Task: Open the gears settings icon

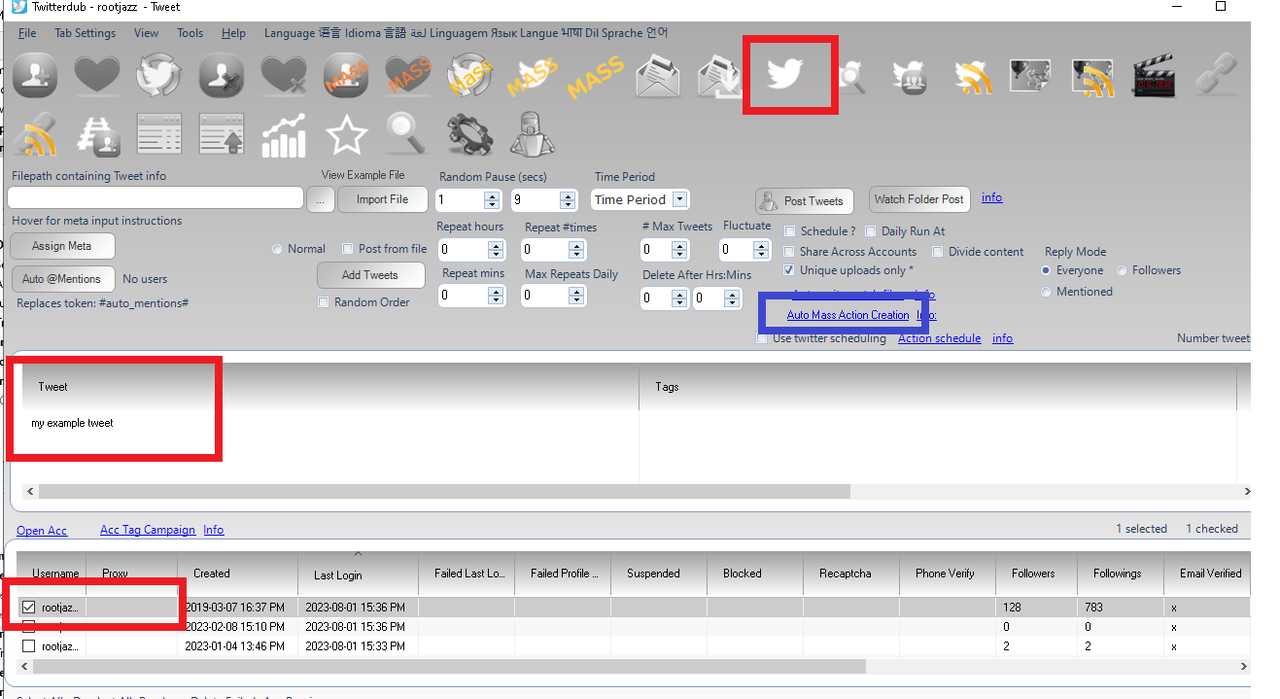Action: click(470, 134)
